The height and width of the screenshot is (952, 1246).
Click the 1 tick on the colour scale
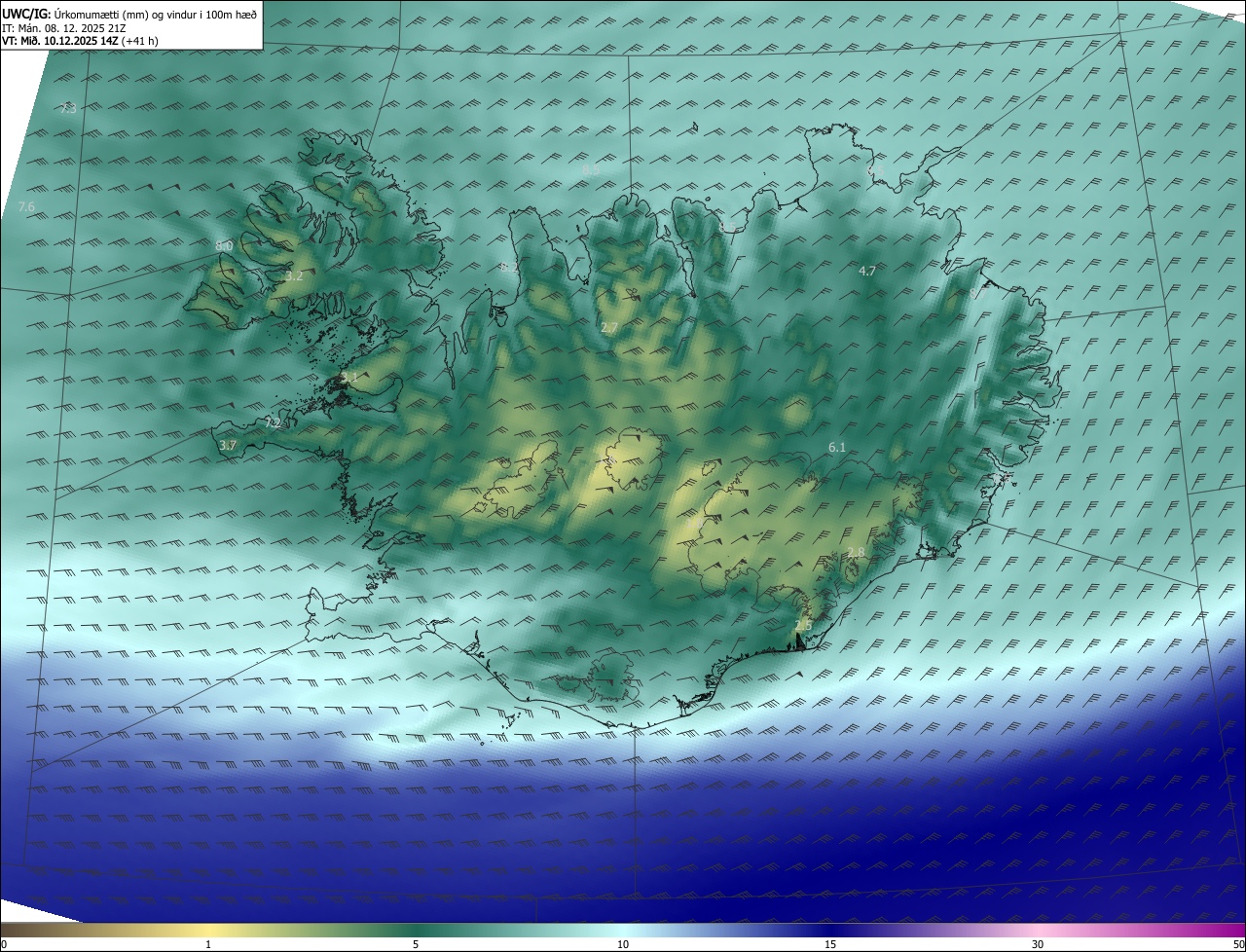pyautogui.click(x=208, y=944)
